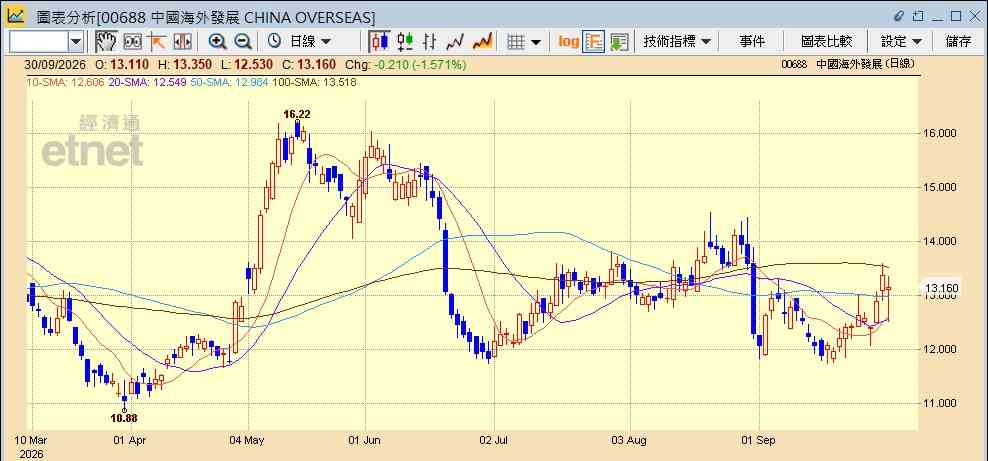
Task: Click the 10.88 low price marker
Action: pos(124,418)
